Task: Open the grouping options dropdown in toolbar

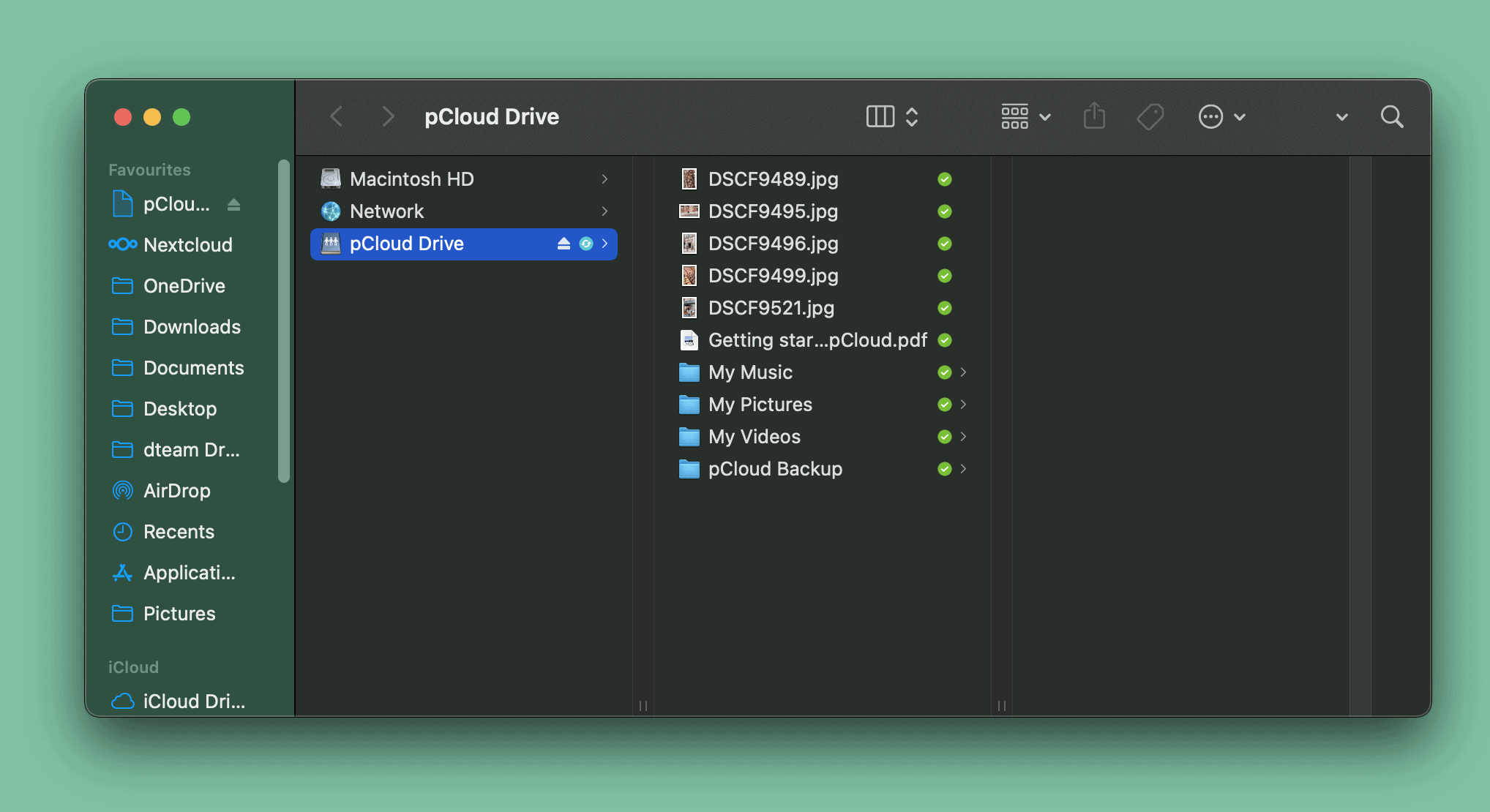Action: pyautogui.click(x=1025, y=116)
